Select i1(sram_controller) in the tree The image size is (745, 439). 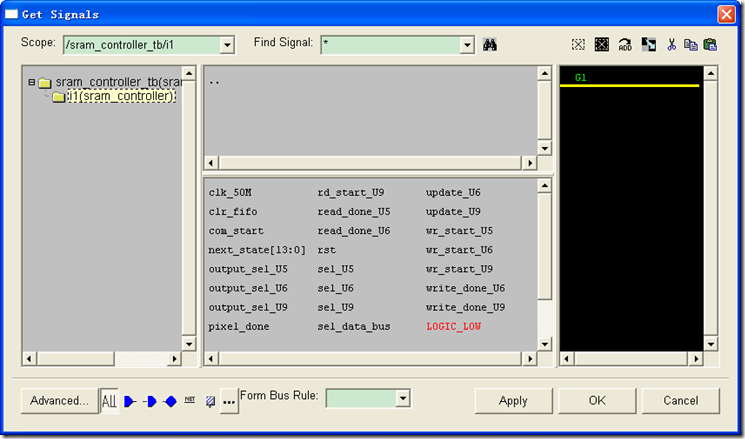(x=122, y=96)
